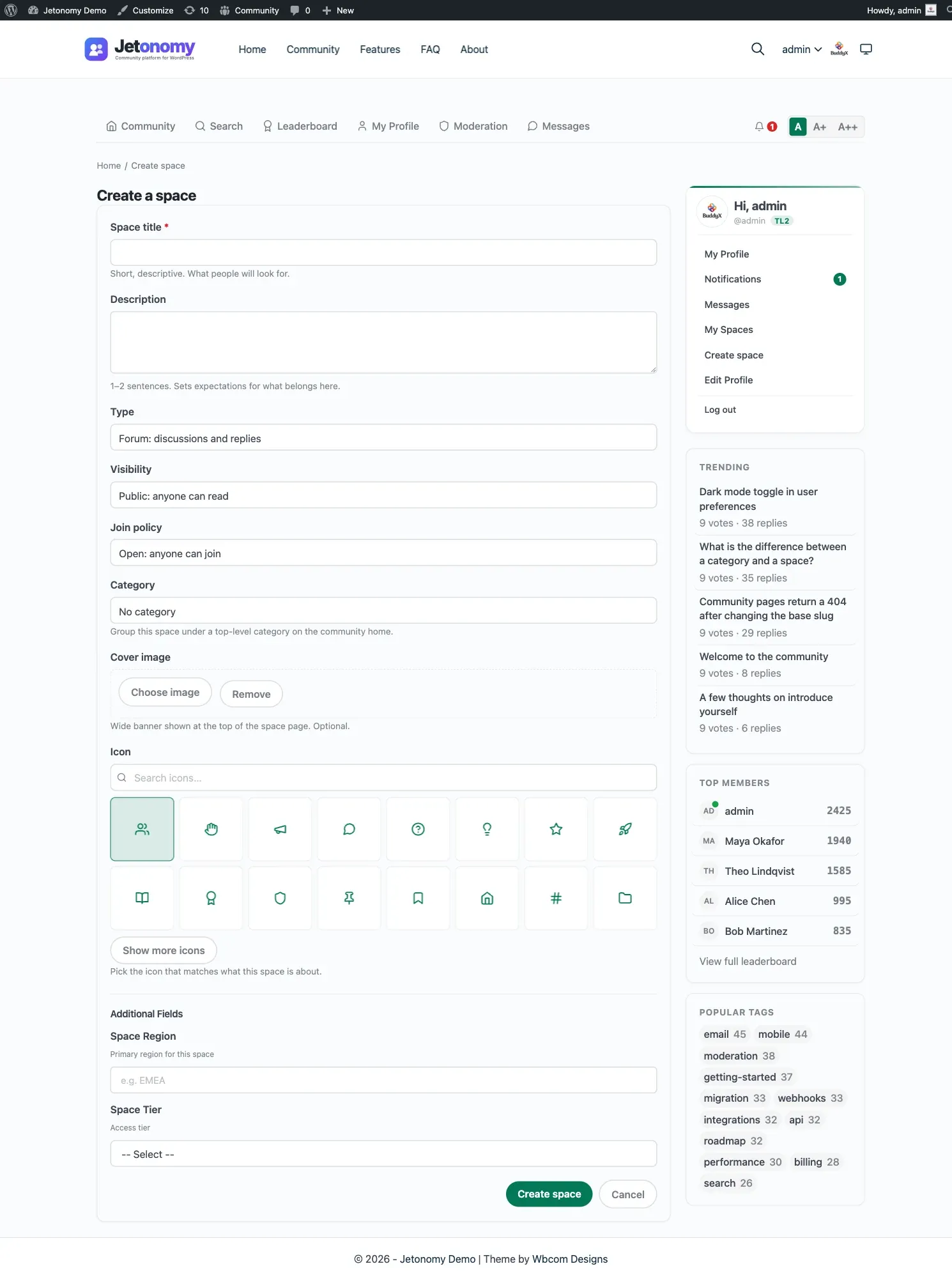This screenshot has width=952, height=1280.
Task: Choose the bookmark icon
Action: pyautogui.click(x=418, y=898)
